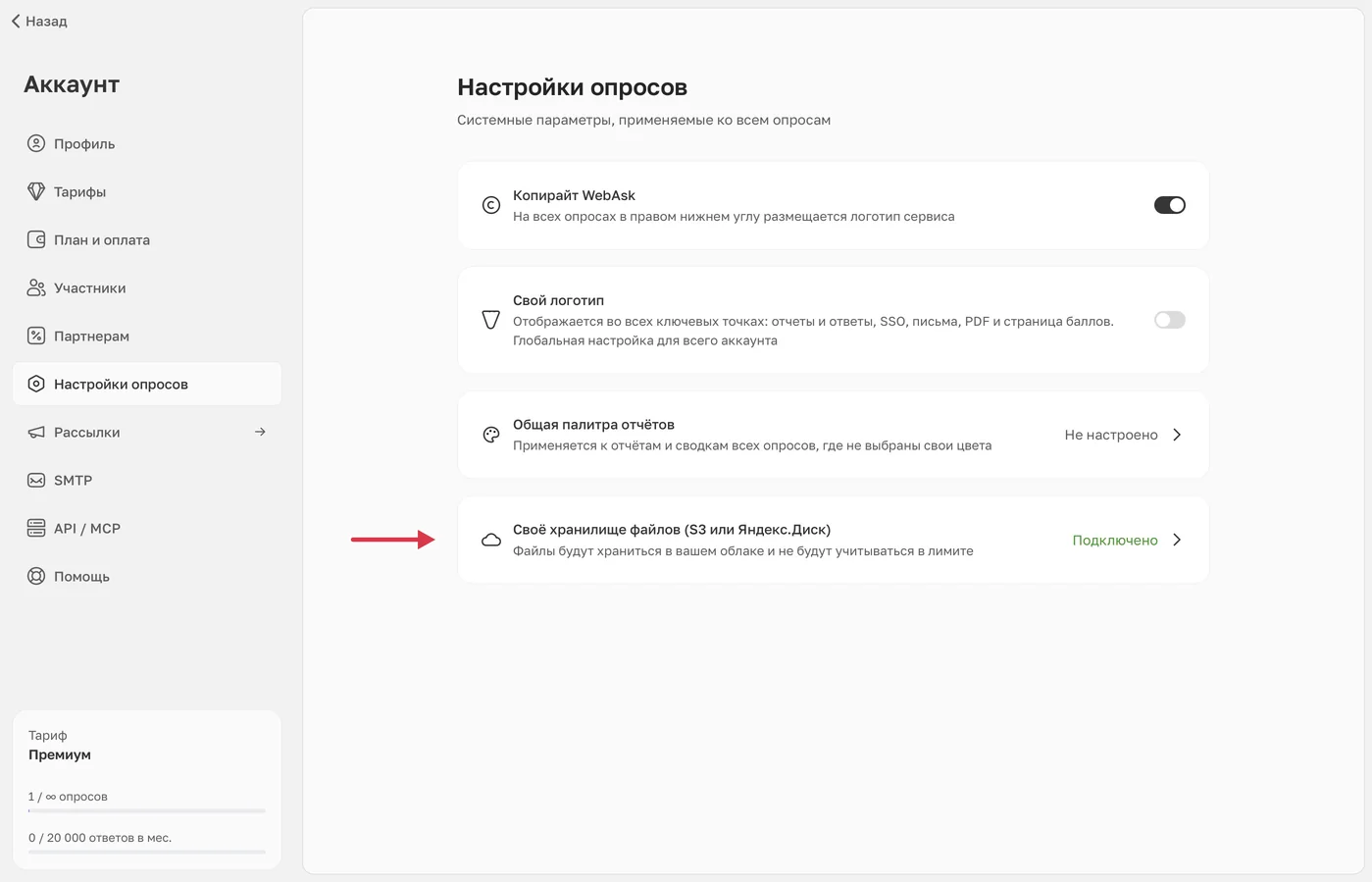Click the Свой логотип setting title

point(558,300)
